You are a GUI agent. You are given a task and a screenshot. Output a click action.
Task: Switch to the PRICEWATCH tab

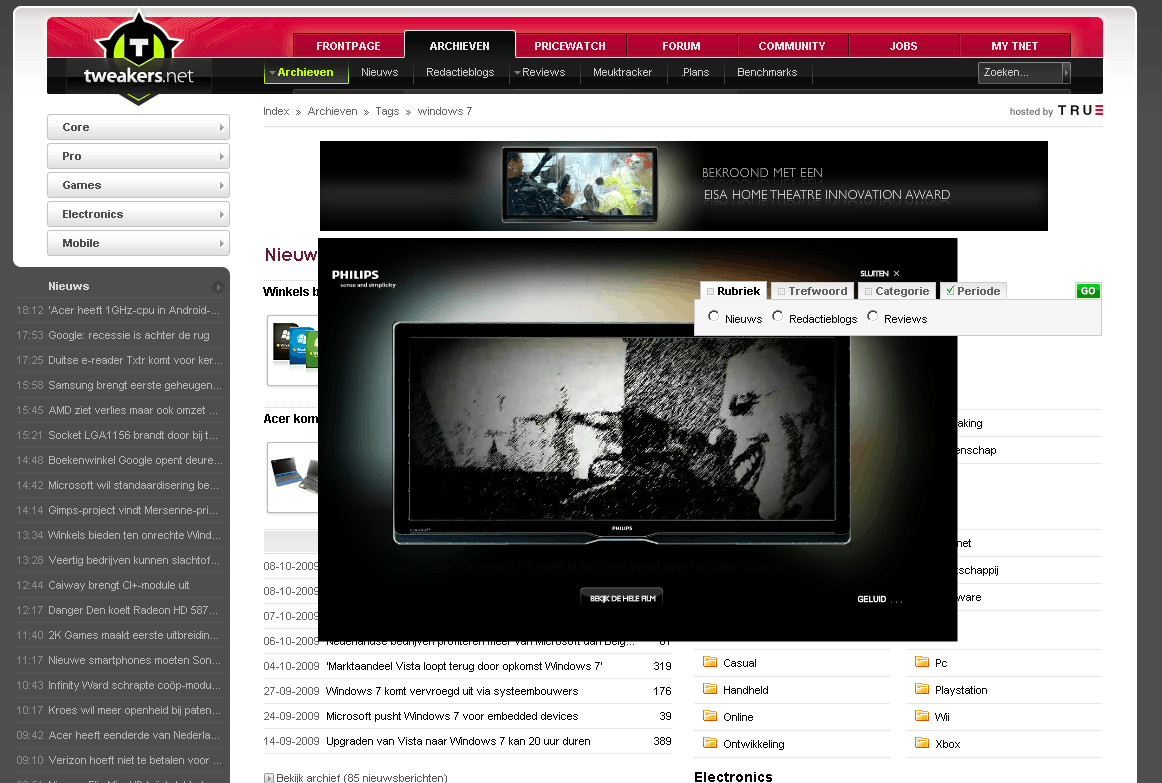point(570,46)
